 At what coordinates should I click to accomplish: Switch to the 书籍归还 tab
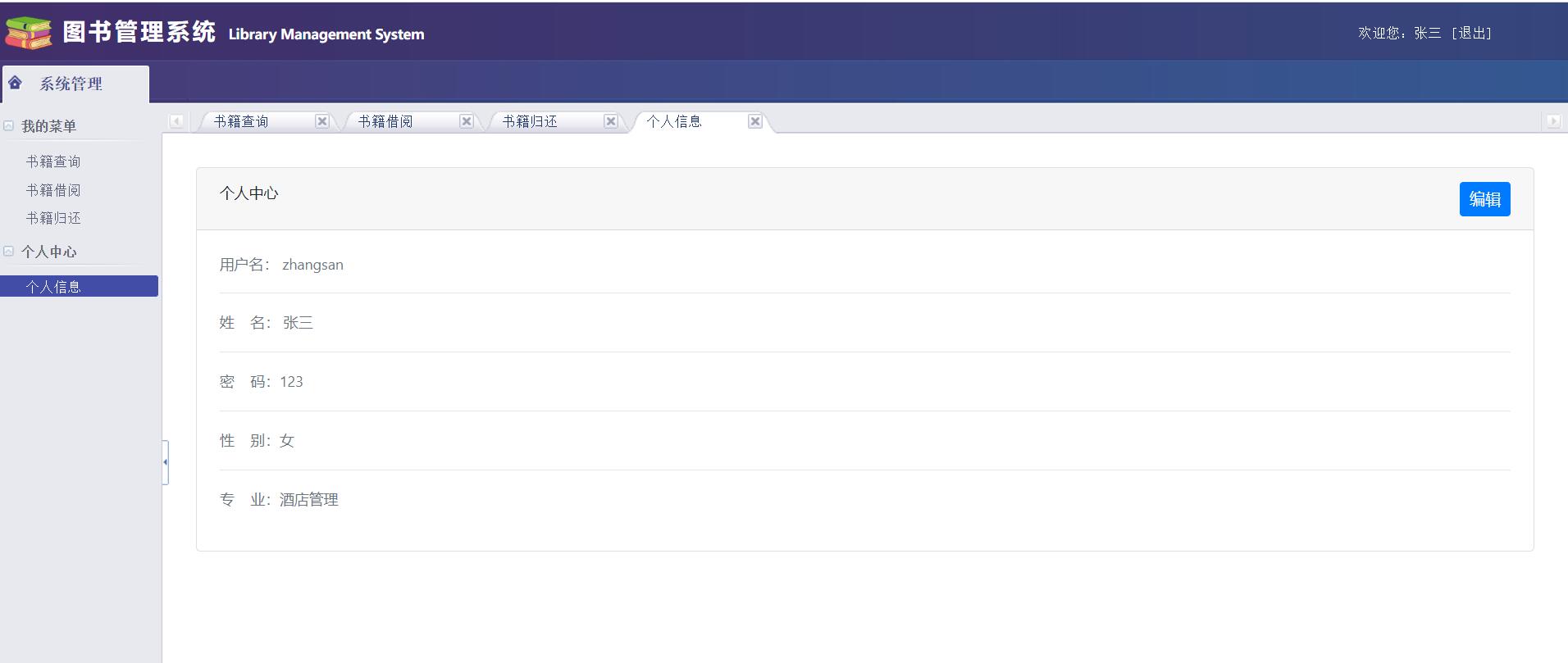tap(530, 121)
